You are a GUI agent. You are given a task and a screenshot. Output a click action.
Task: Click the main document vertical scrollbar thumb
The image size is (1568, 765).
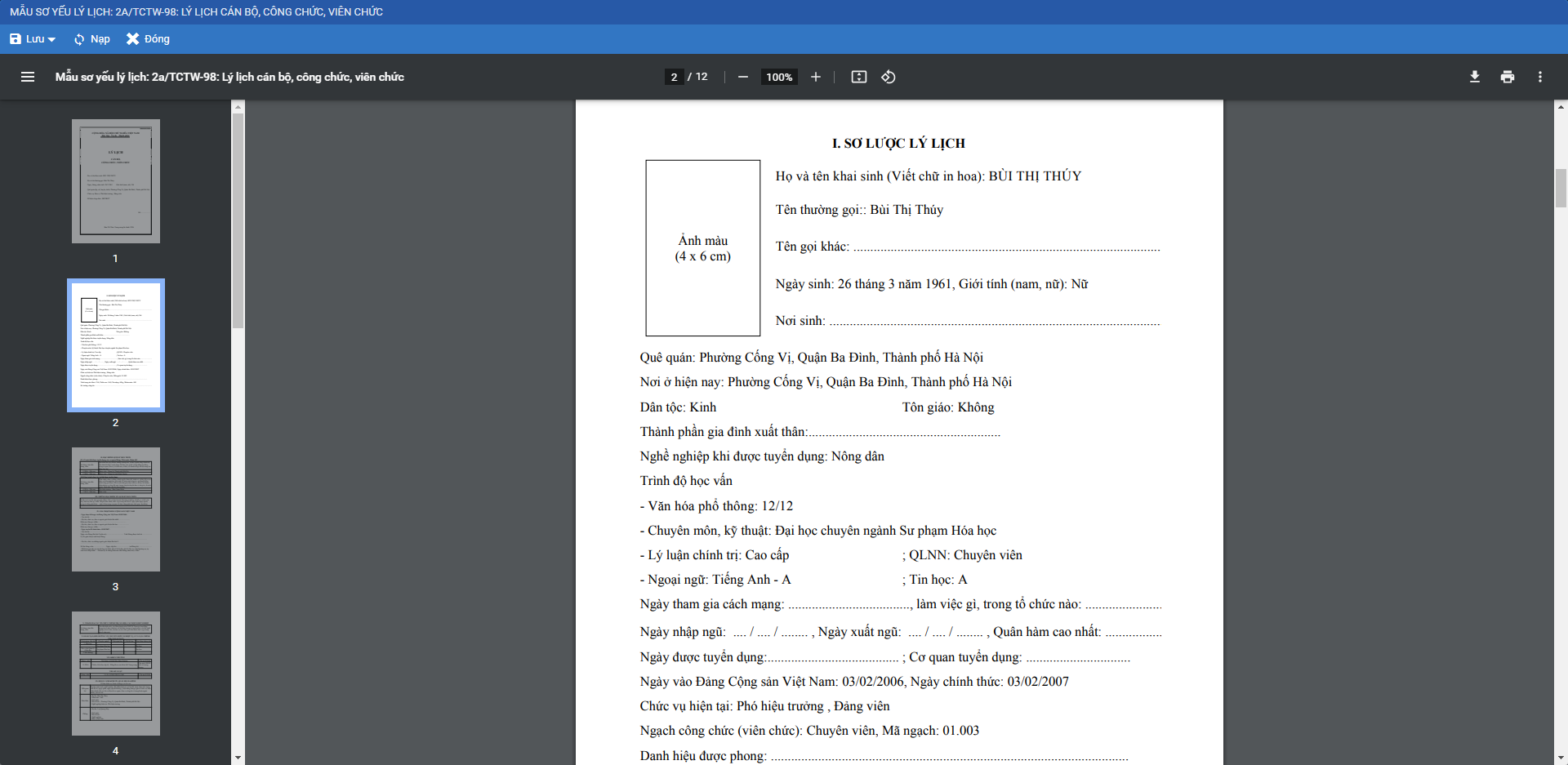1561,188
